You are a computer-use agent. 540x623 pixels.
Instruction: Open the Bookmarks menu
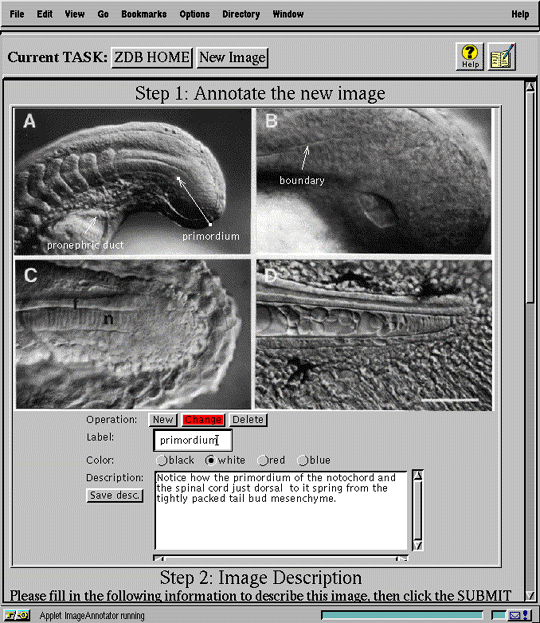point(144,14)
